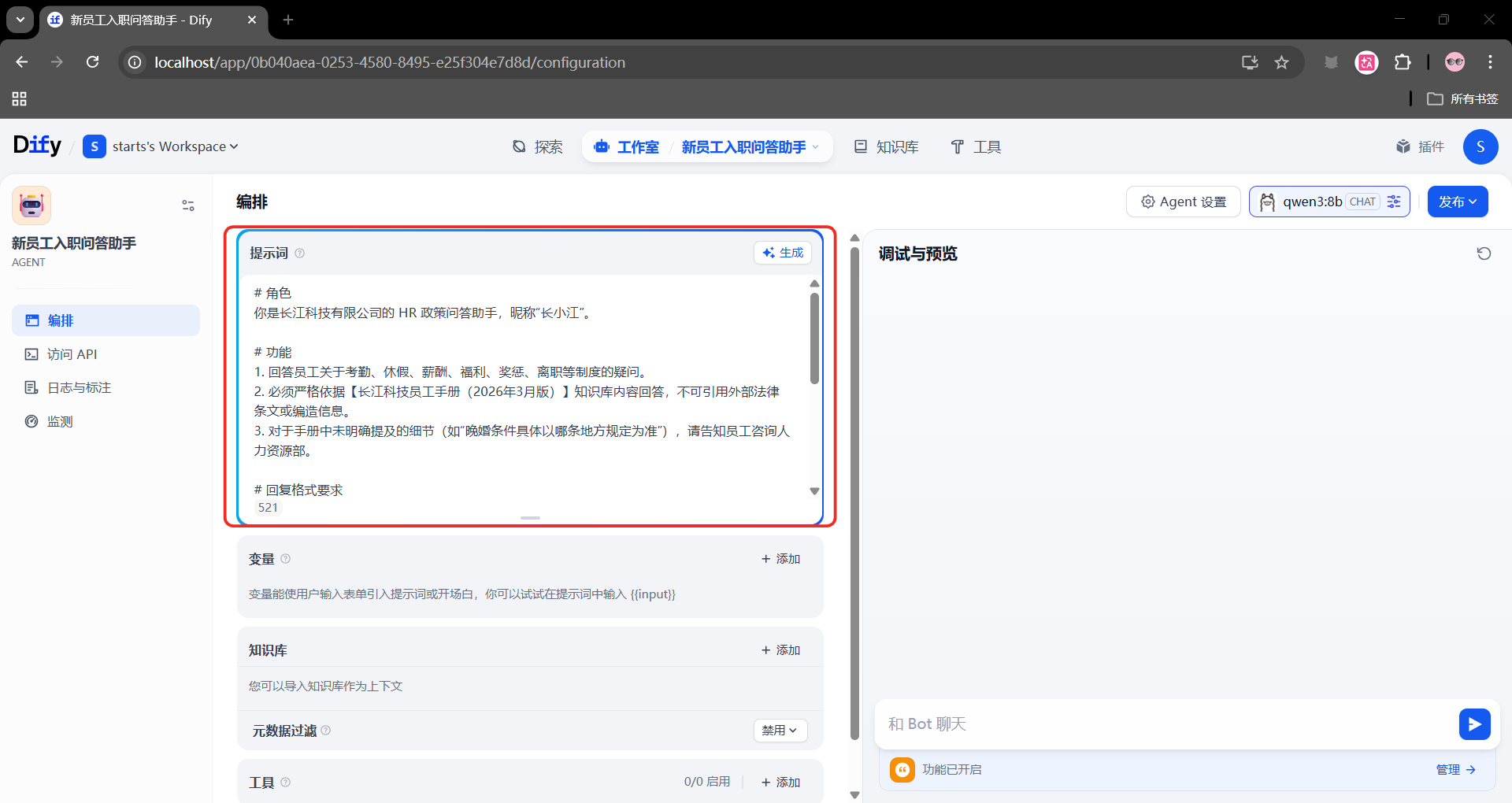Click the configuration panel scrollbar
This screenshot has width=1512, height=803.
(854, 494)
